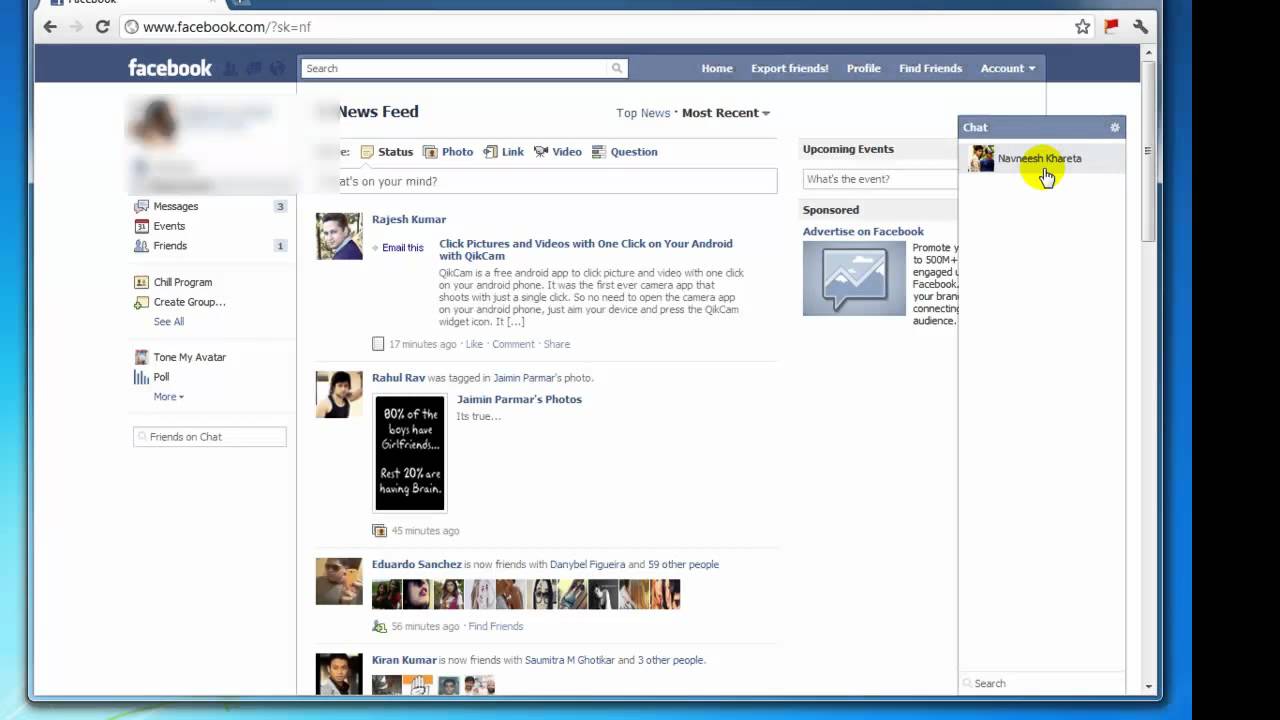Click the Advertise on Facebook ad image

[x=854, y=278]
